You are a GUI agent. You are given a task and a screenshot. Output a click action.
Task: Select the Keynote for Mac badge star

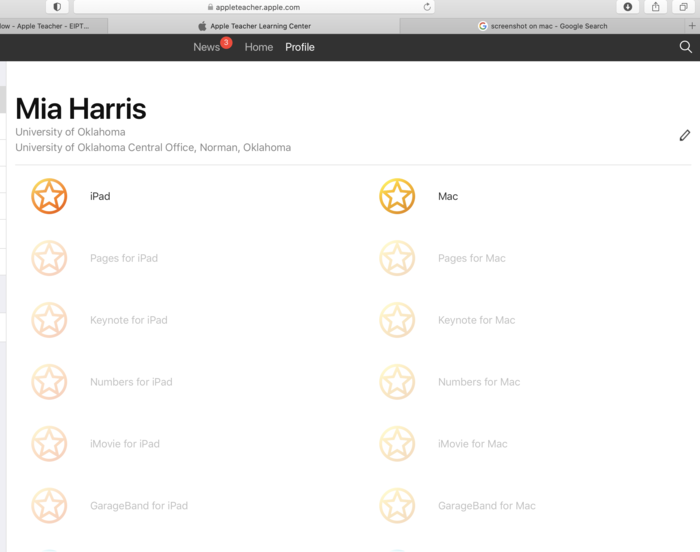point(397,320)
